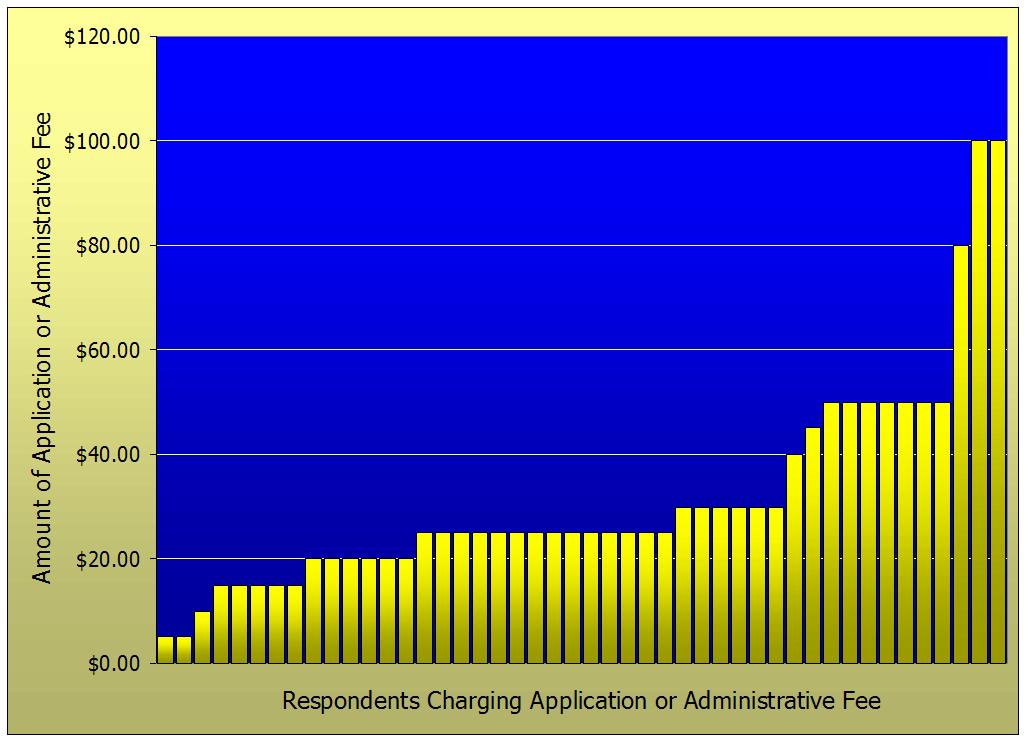This screenshot has width=1027, height=742.
Task: Click the $40.00 axis label
Action: (108, 454)
